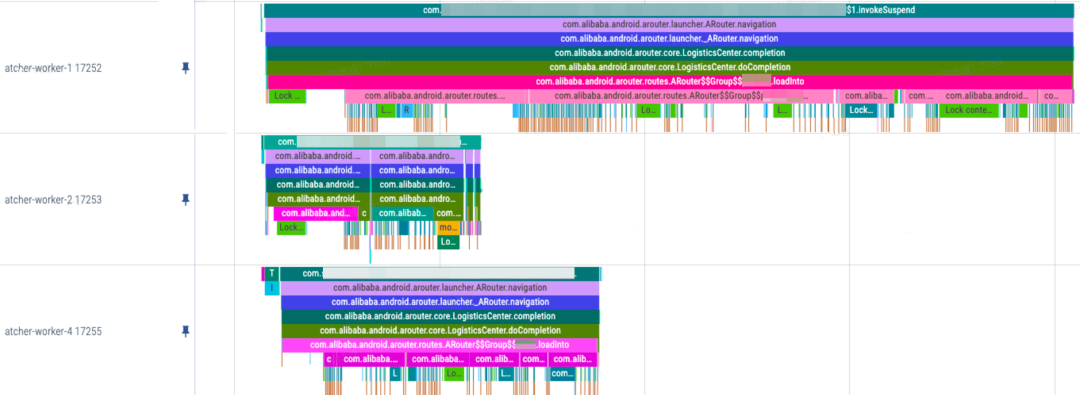The height and width of the screenshot is (395, 1080).
Task: Select worker-1 pink loadInto slice
Action: pyautogui.click(x=669, y=81)
